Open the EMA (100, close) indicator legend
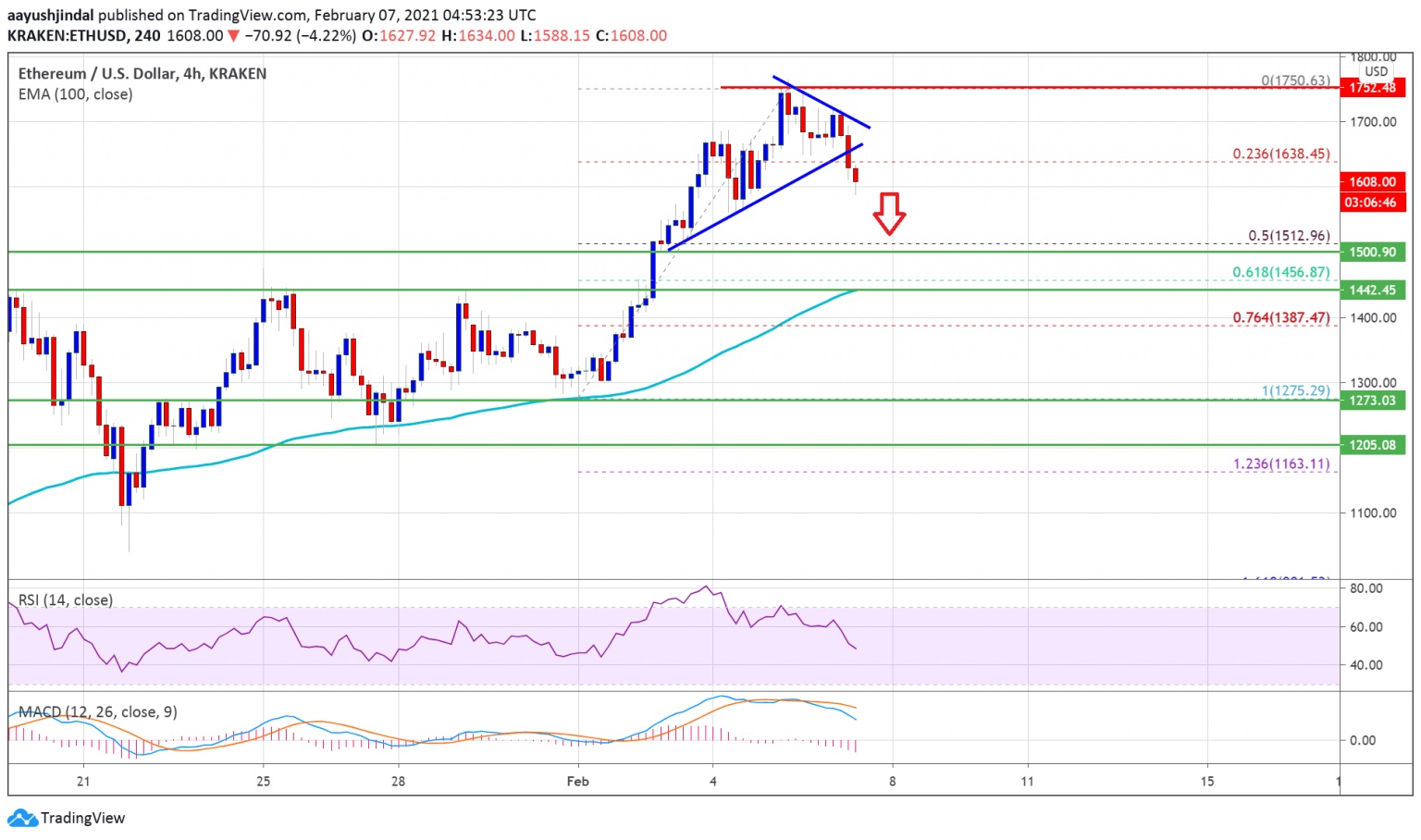The height and width of the screenshot is (840, 1421). point(75,94)
